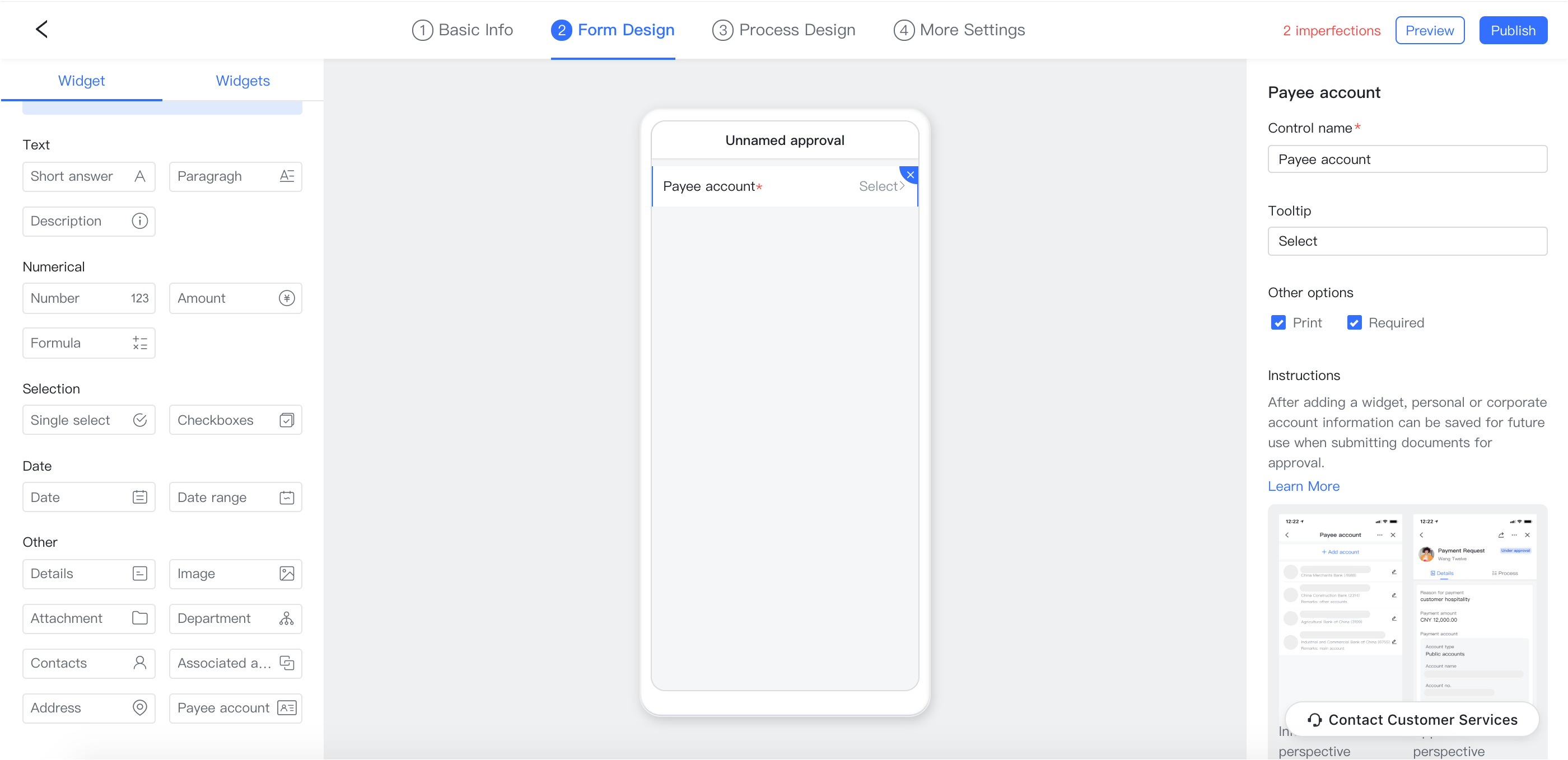Image resolution: width=1568 pixels, height=760 pixels.
Task: Uncheck the Print option
Action: coord(1278,322)
